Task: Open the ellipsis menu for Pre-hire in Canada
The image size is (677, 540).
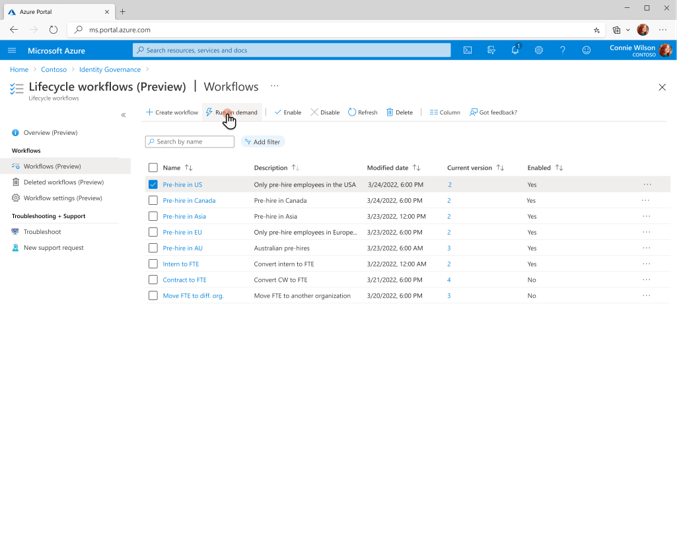Action: (646, 200)
